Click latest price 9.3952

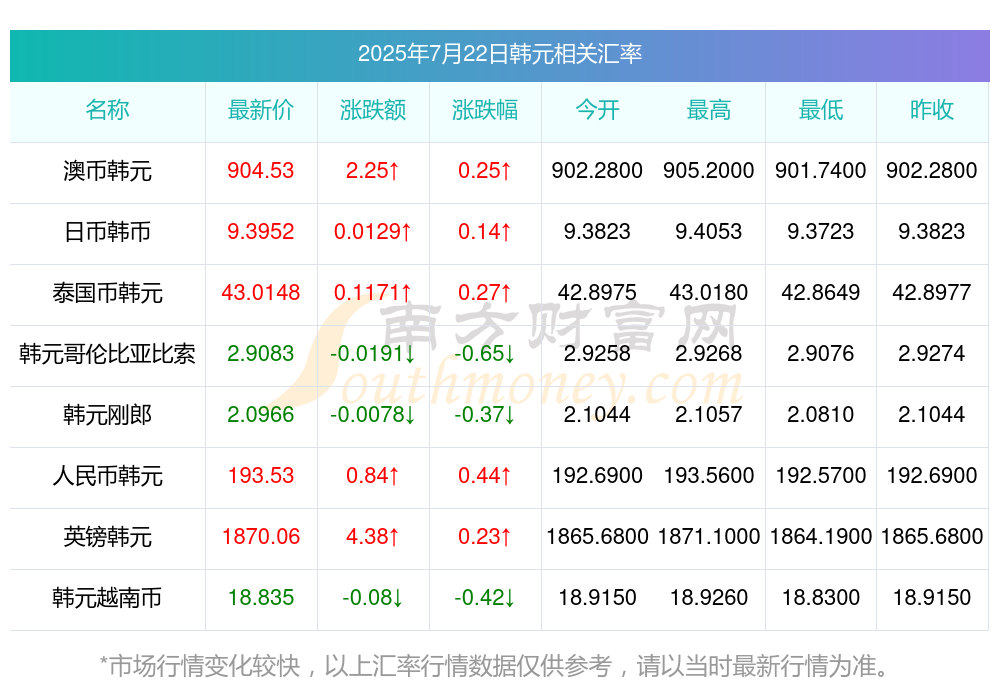261,231
